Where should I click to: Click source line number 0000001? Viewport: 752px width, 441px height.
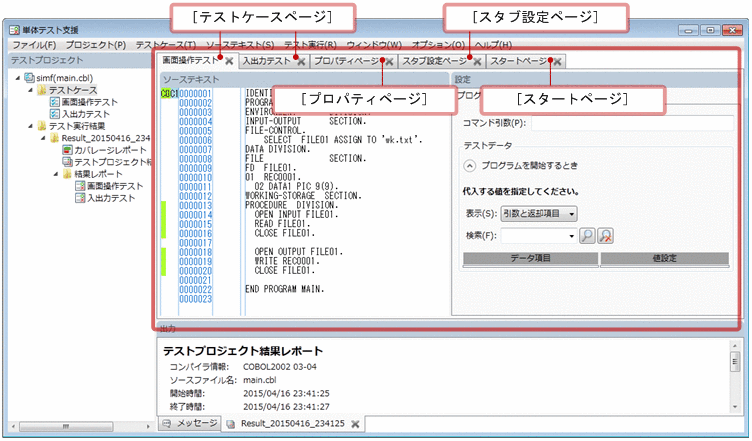tap(195, 93)
